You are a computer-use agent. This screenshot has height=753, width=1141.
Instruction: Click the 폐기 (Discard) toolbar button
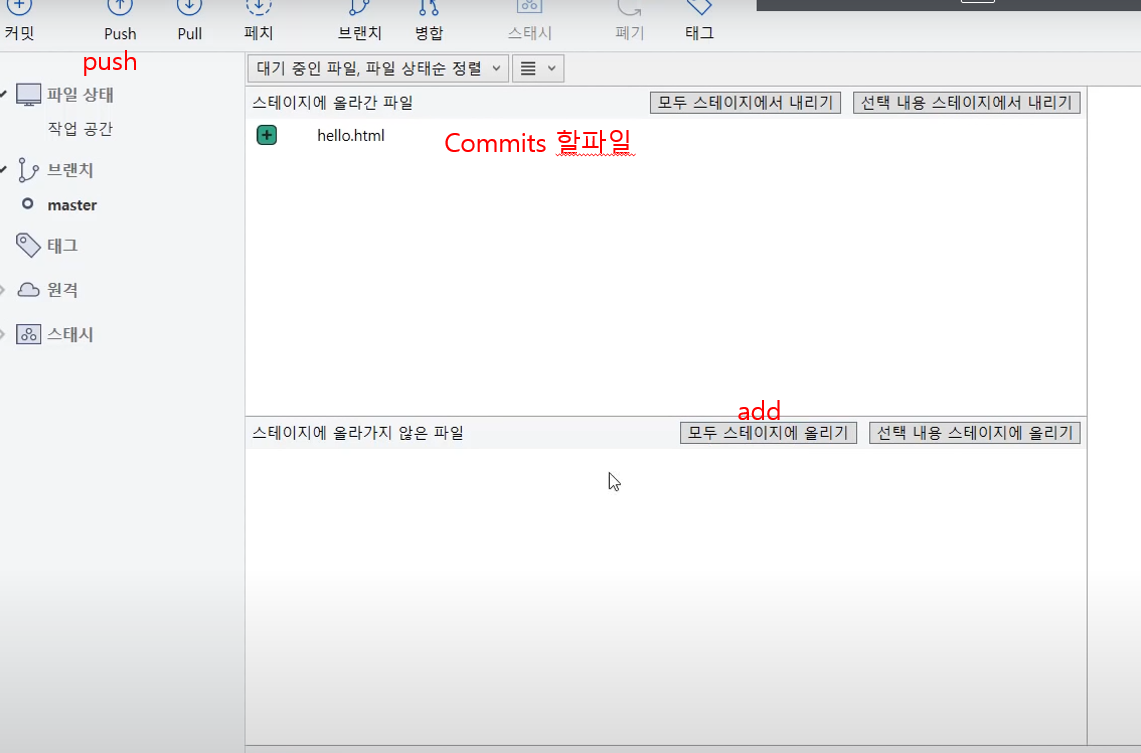pos(629,20)
